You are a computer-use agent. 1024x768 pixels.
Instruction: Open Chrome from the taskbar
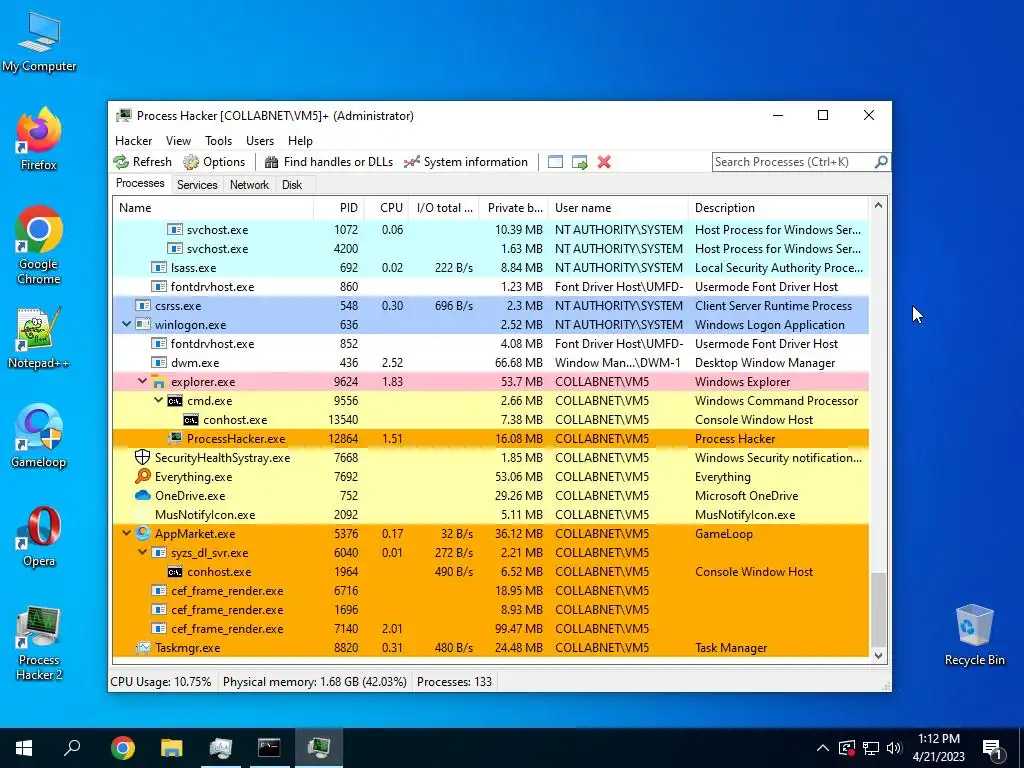pyautogui.click(x=123, y=748)
